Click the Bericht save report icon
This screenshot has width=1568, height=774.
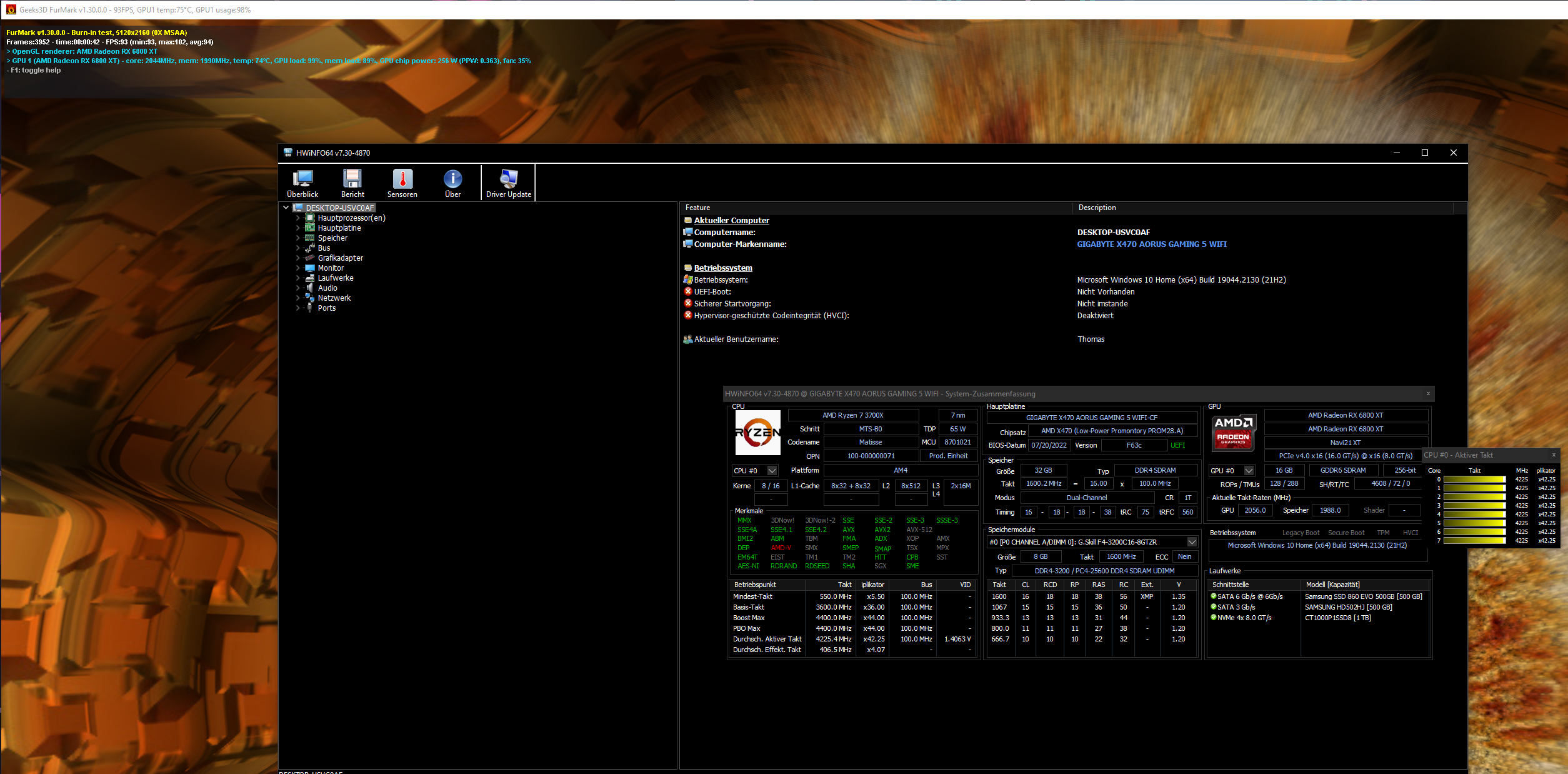352,182
